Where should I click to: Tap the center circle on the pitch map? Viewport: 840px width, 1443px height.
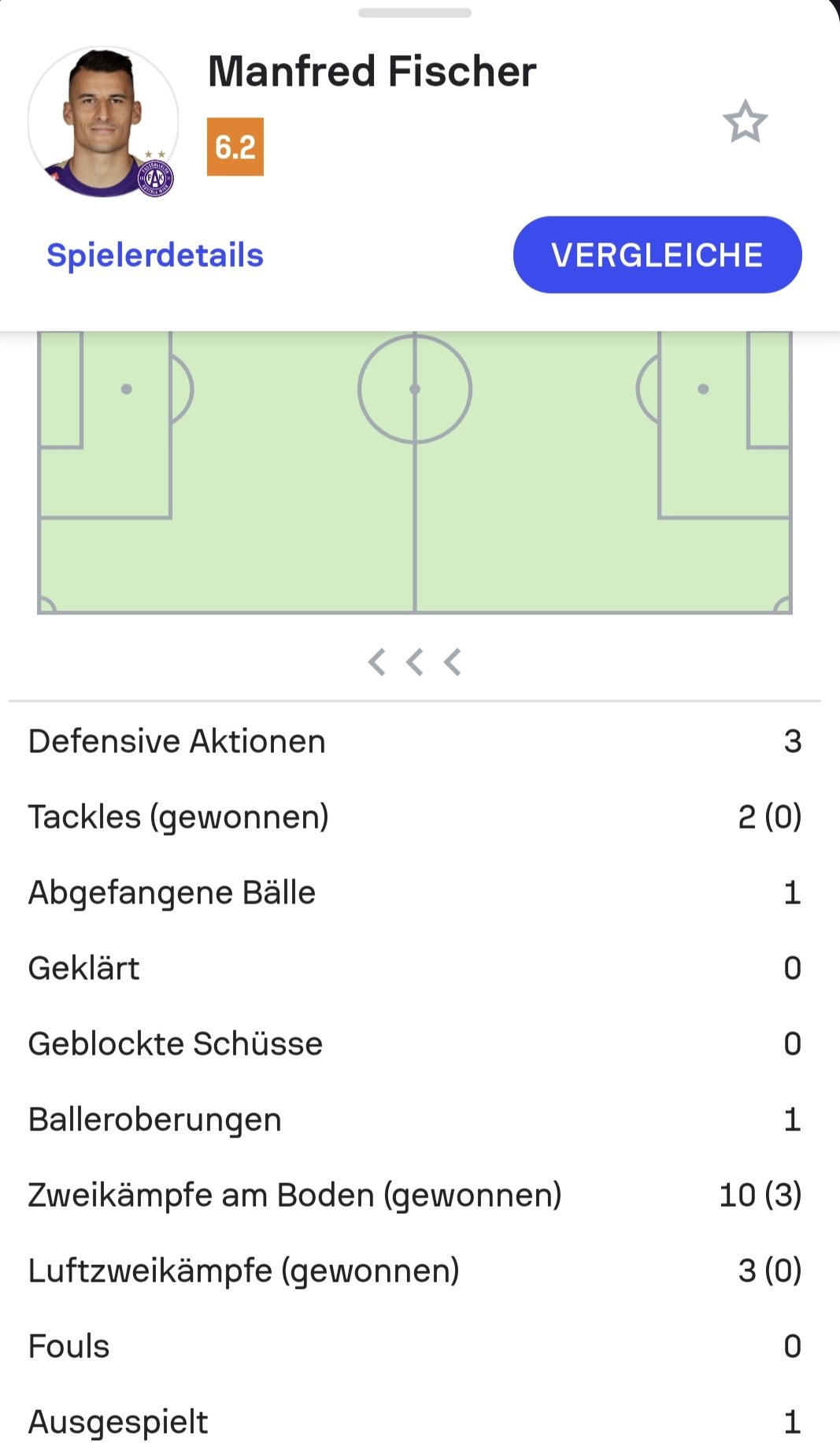pos(415,388)
